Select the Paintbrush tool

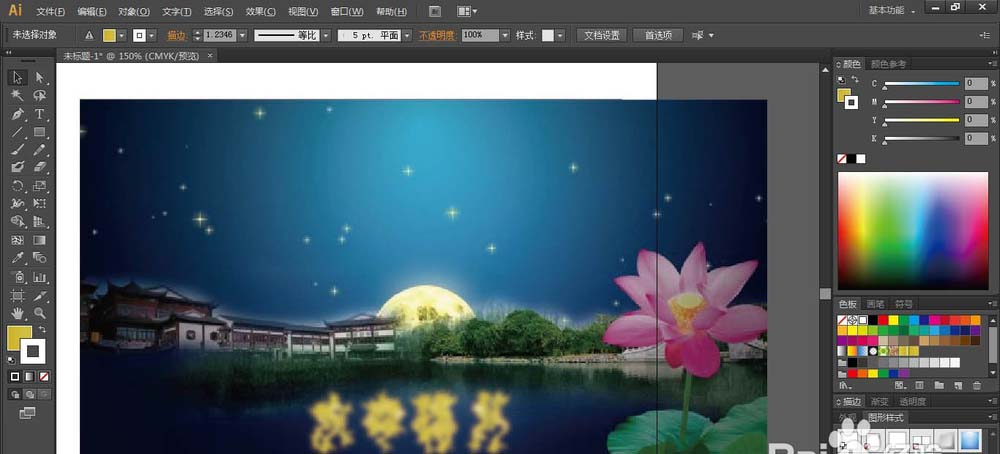click(17, 150)
